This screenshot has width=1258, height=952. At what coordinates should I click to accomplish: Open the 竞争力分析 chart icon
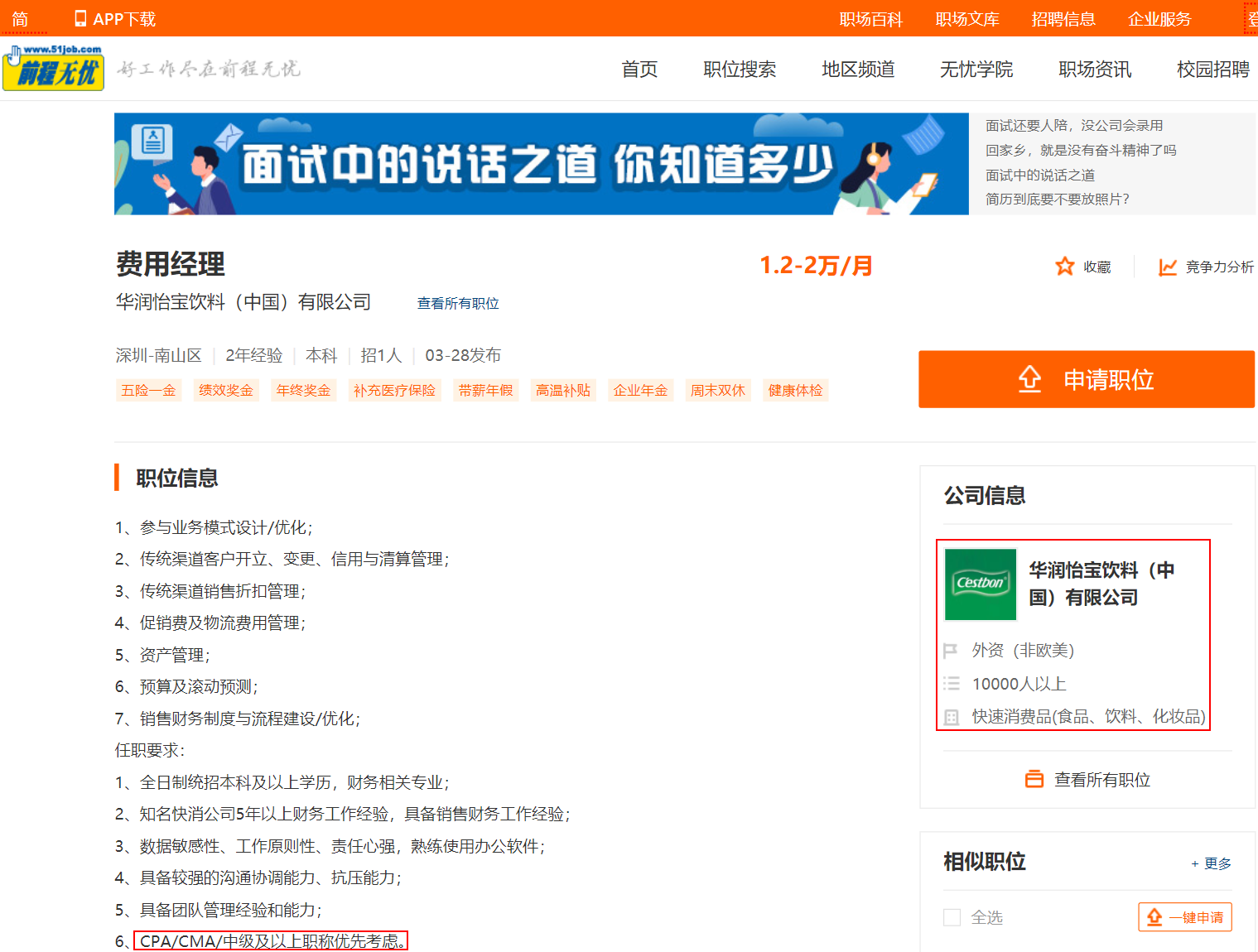tap(1168, 267)
